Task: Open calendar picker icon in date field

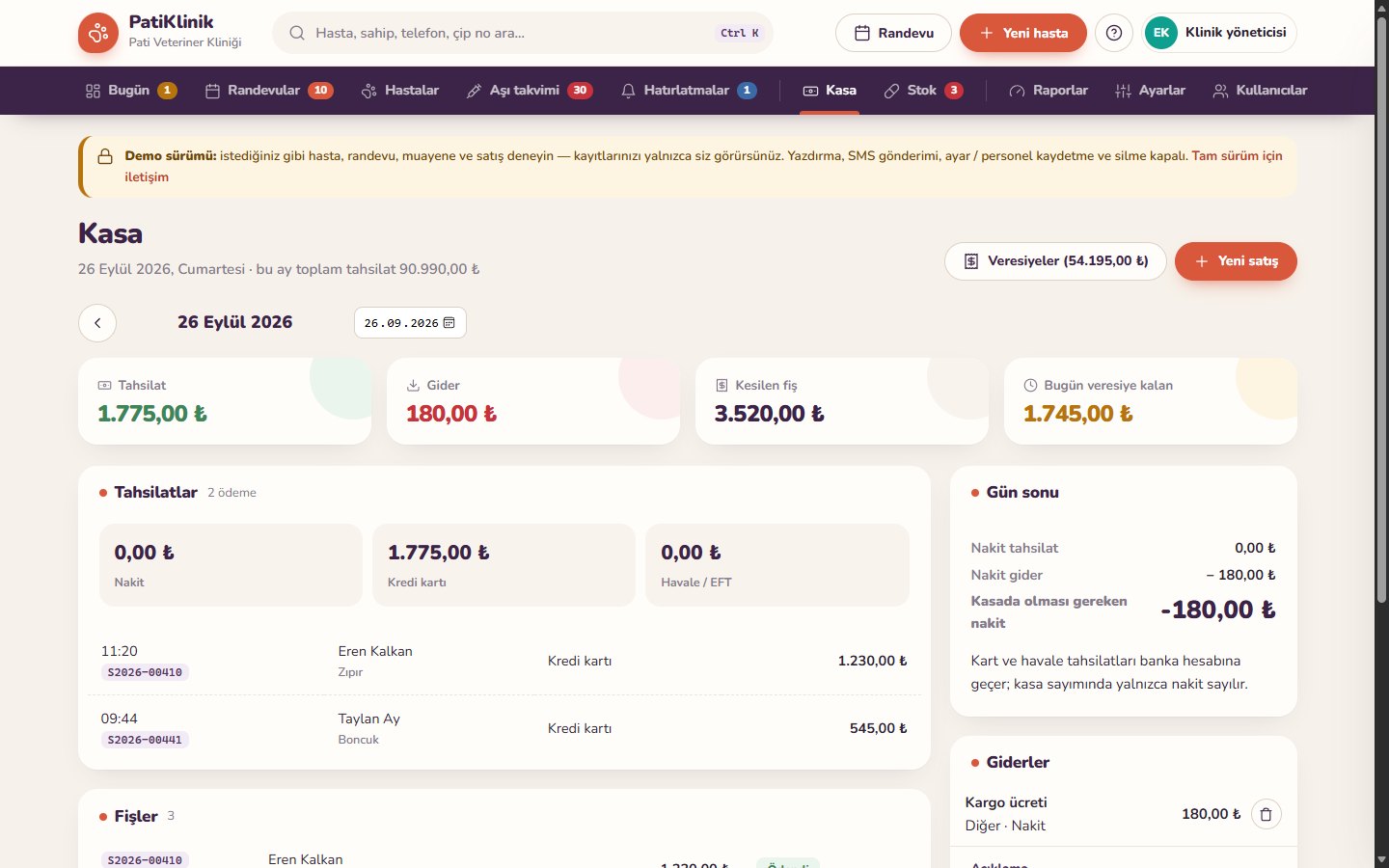Action: click(449, 323)
